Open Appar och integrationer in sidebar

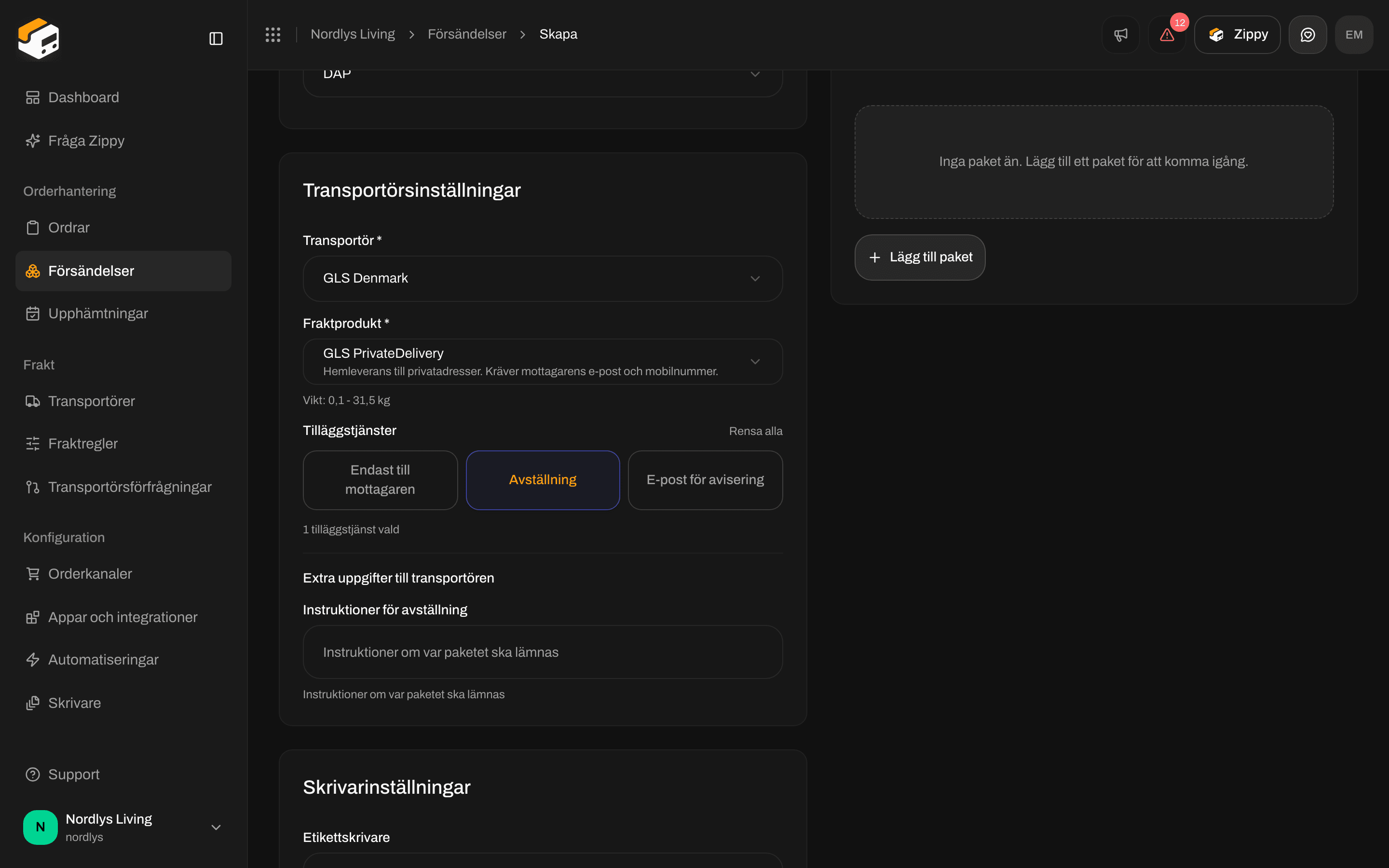(x=123, y=617)
